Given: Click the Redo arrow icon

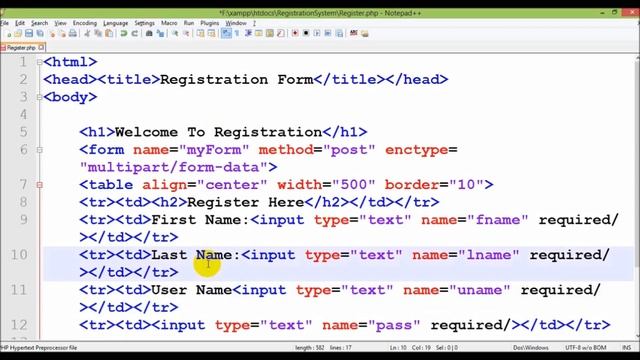Looking at the screenshot, I should (135, 33).
